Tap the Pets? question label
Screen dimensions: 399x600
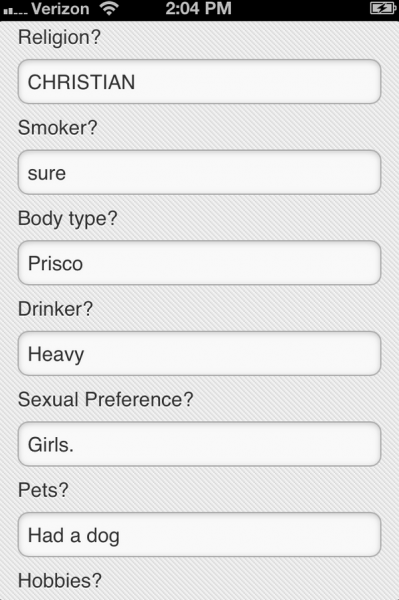pyautogui.click(x=43, y=490)
